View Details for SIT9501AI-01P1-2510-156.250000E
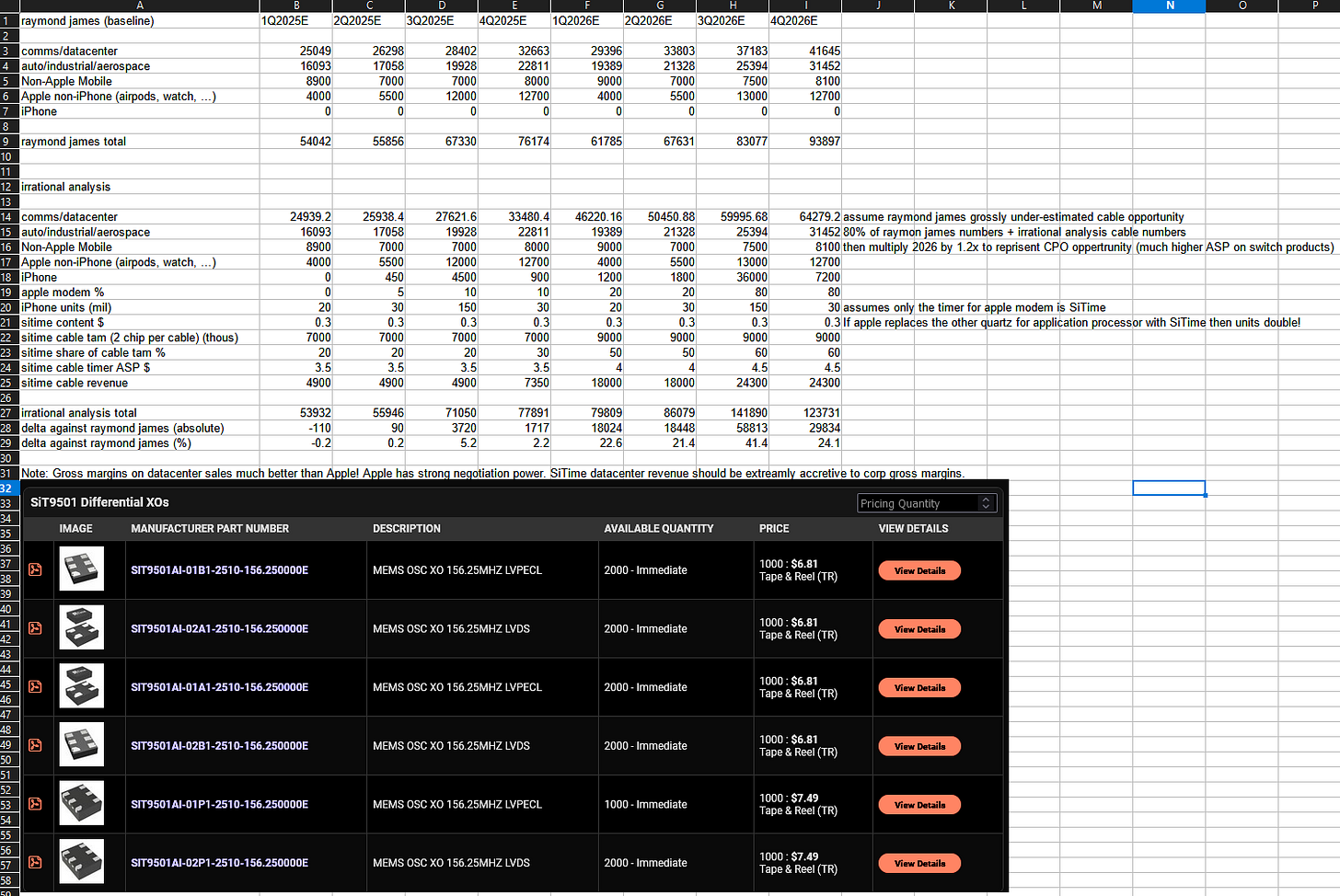1340x896 pixels. pos(919,805)
